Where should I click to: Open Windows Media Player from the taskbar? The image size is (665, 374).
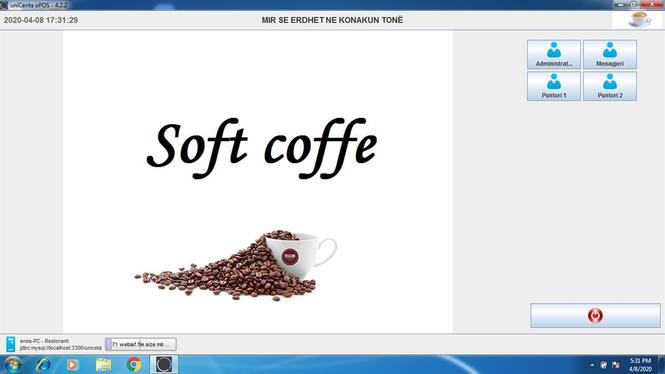tap(72, 365)
